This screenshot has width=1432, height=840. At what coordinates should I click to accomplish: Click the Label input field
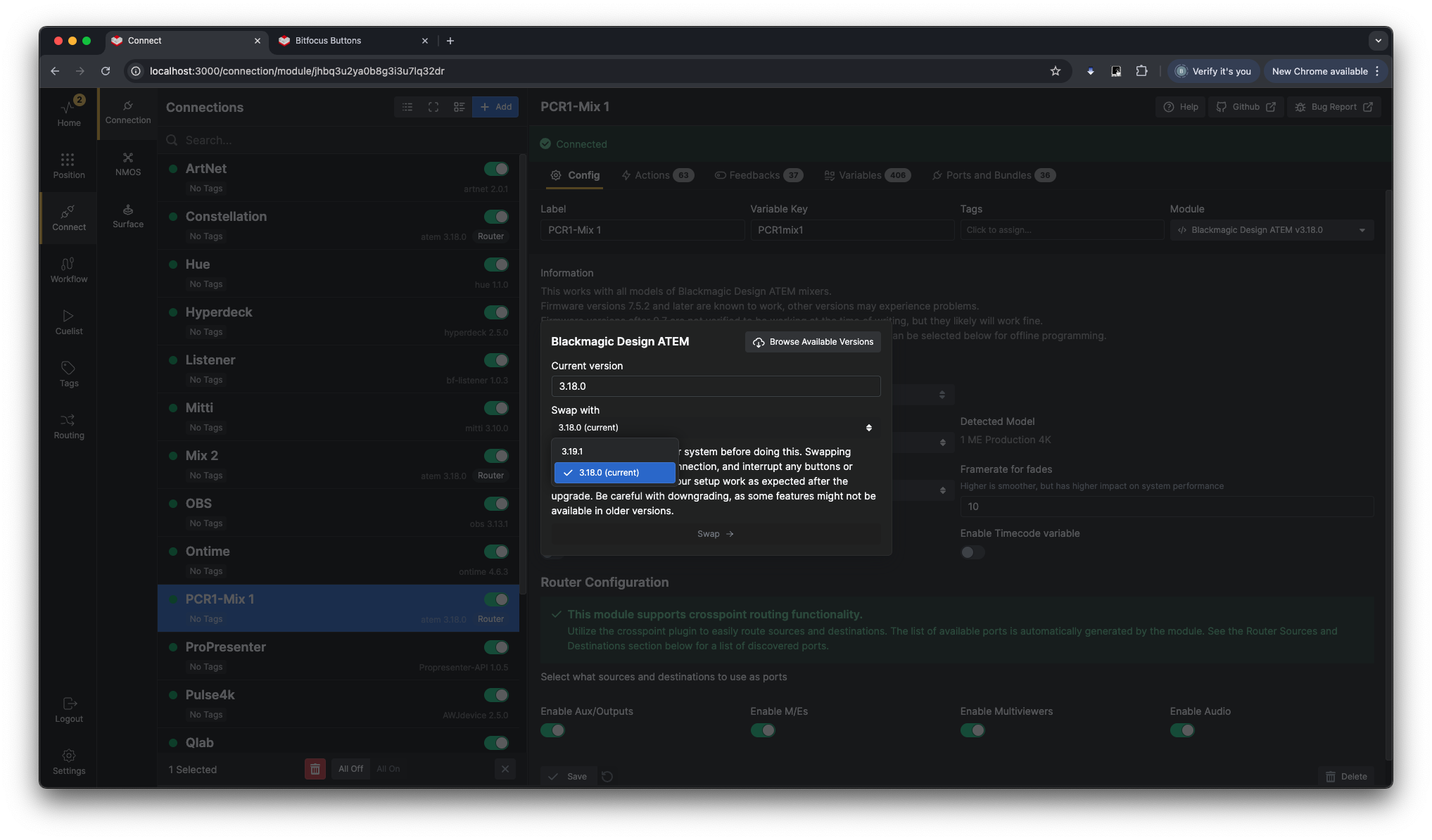[x=642, y=230]
